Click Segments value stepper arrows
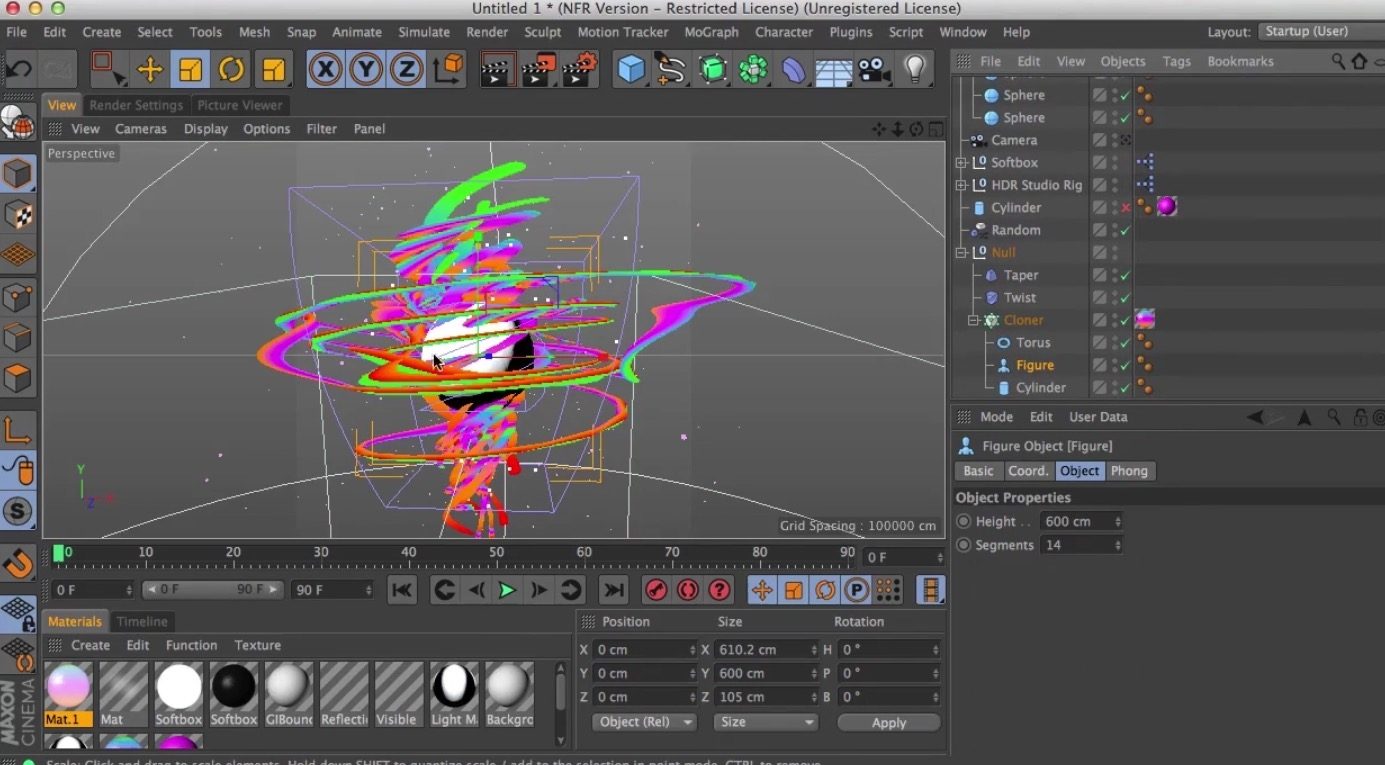The image size is (1385, 765). (1117, 545)
